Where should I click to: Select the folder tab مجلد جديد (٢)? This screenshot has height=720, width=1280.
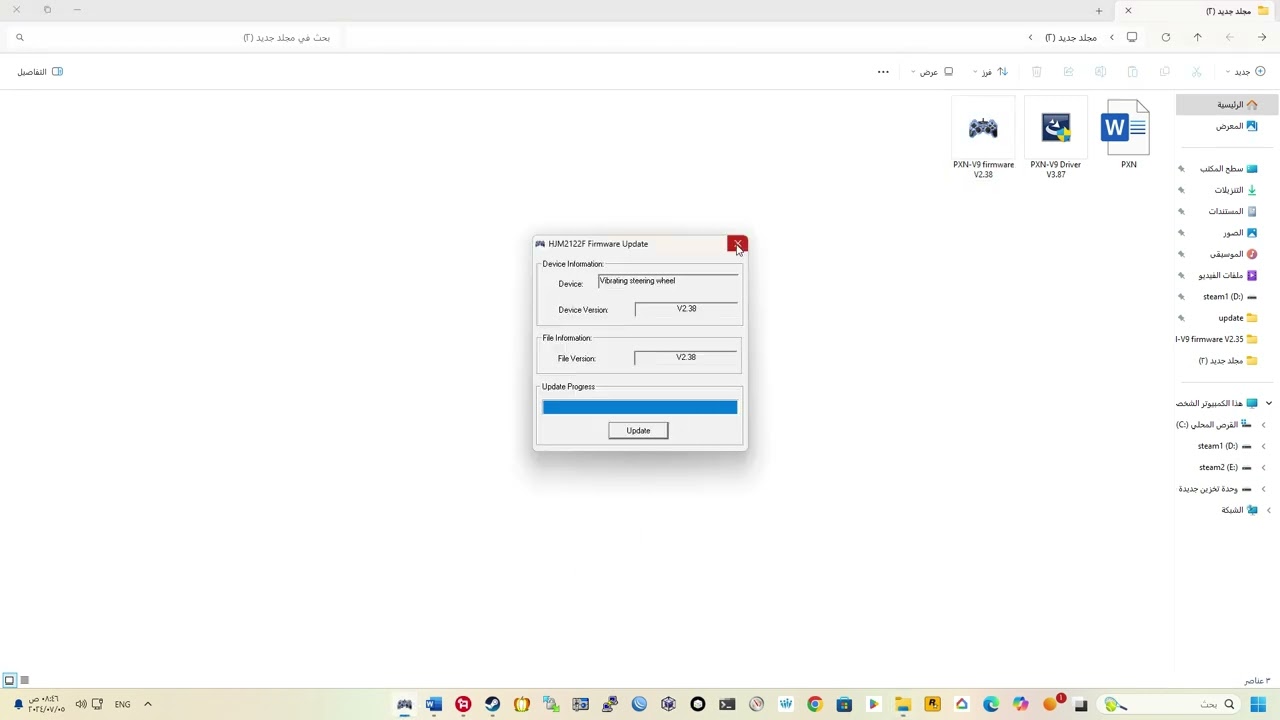[x=1198, y=11]
